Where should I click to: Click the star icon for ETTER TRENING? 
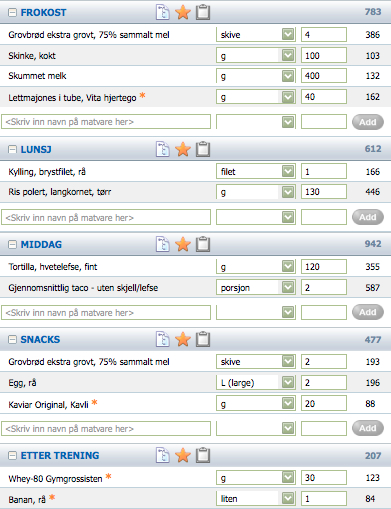coord(183,455)
